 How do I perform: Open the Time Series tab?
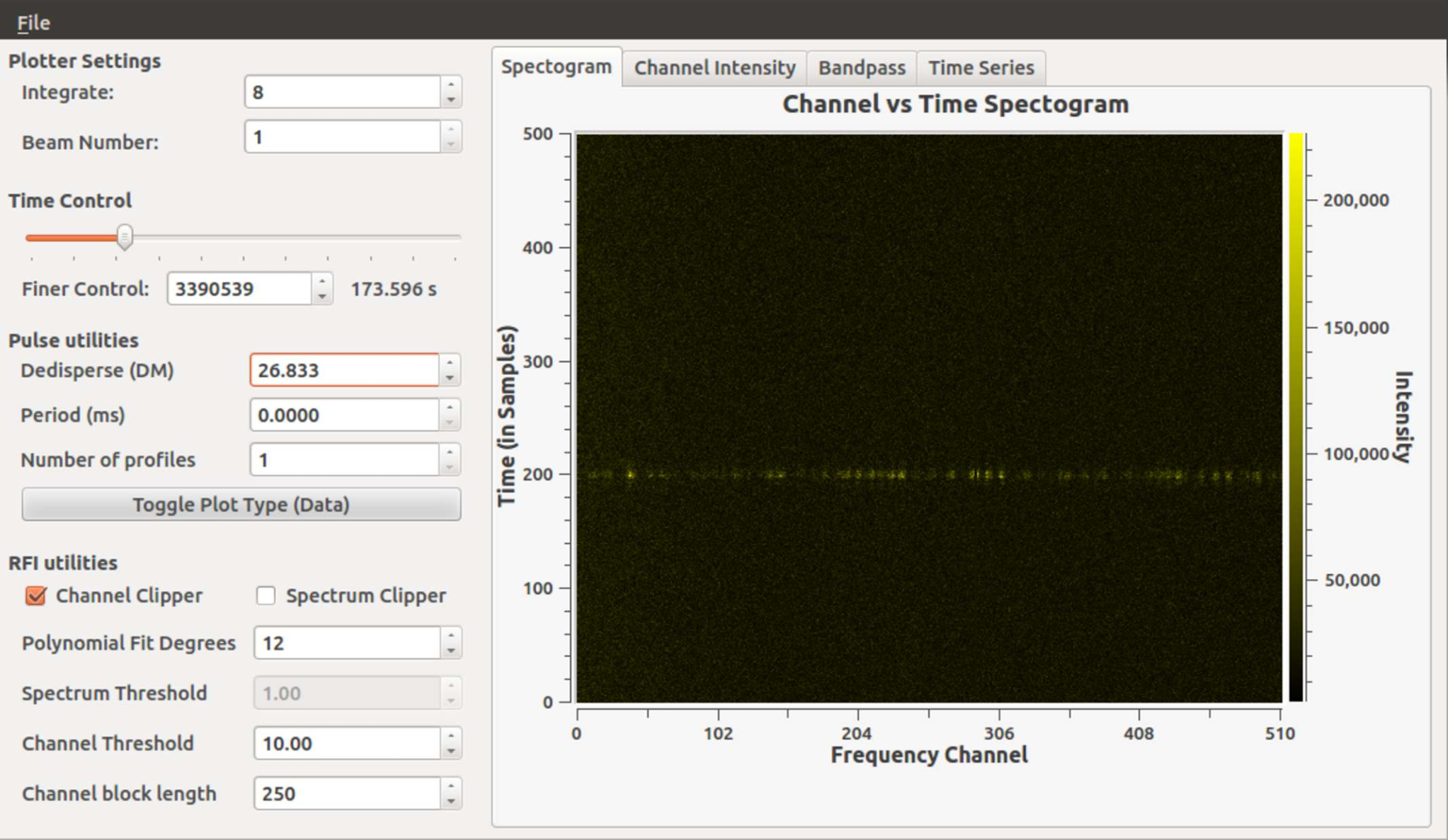981,68
